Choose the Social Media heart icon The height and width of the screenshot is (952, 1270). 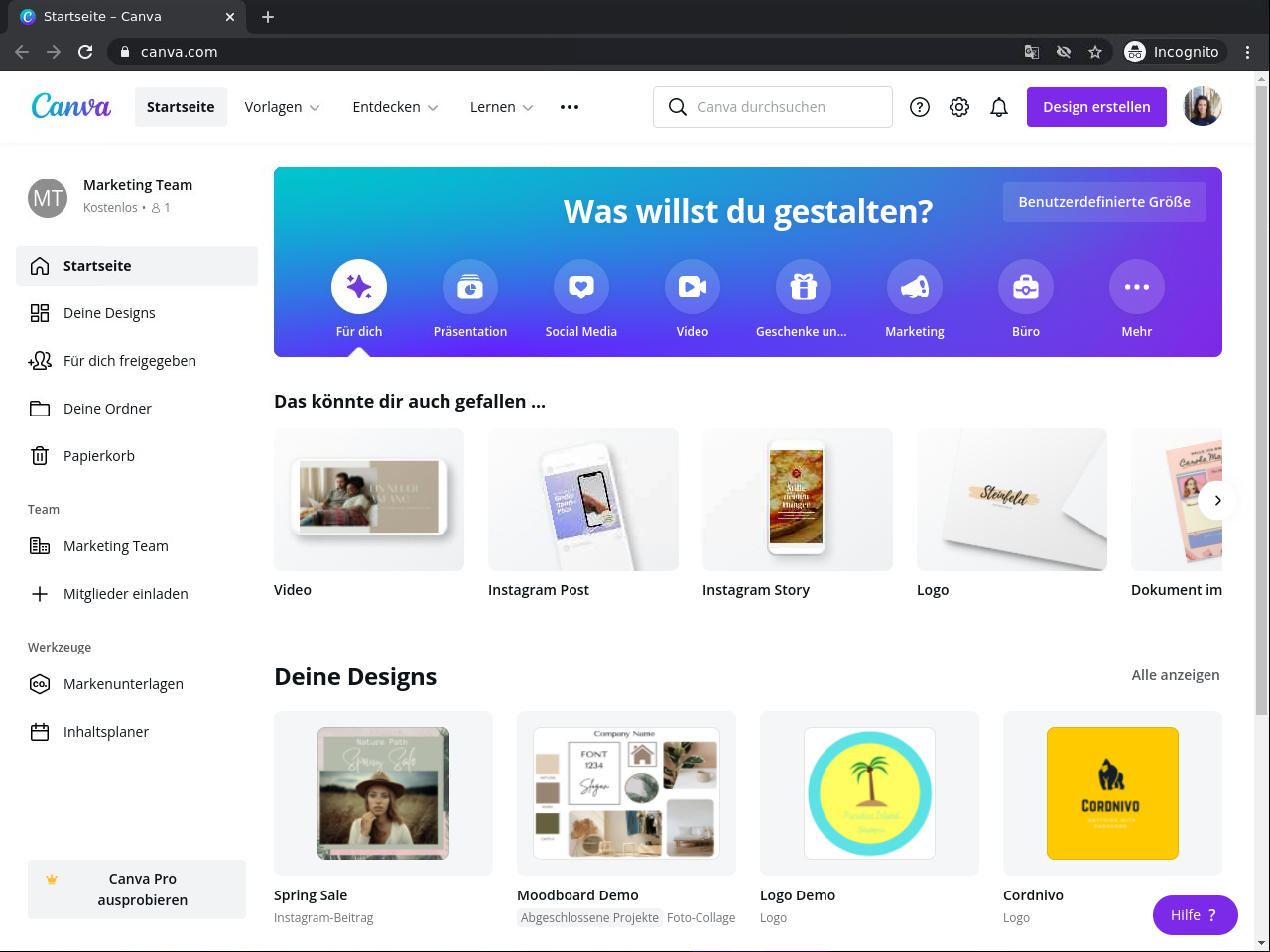click(x=581, y=287)
